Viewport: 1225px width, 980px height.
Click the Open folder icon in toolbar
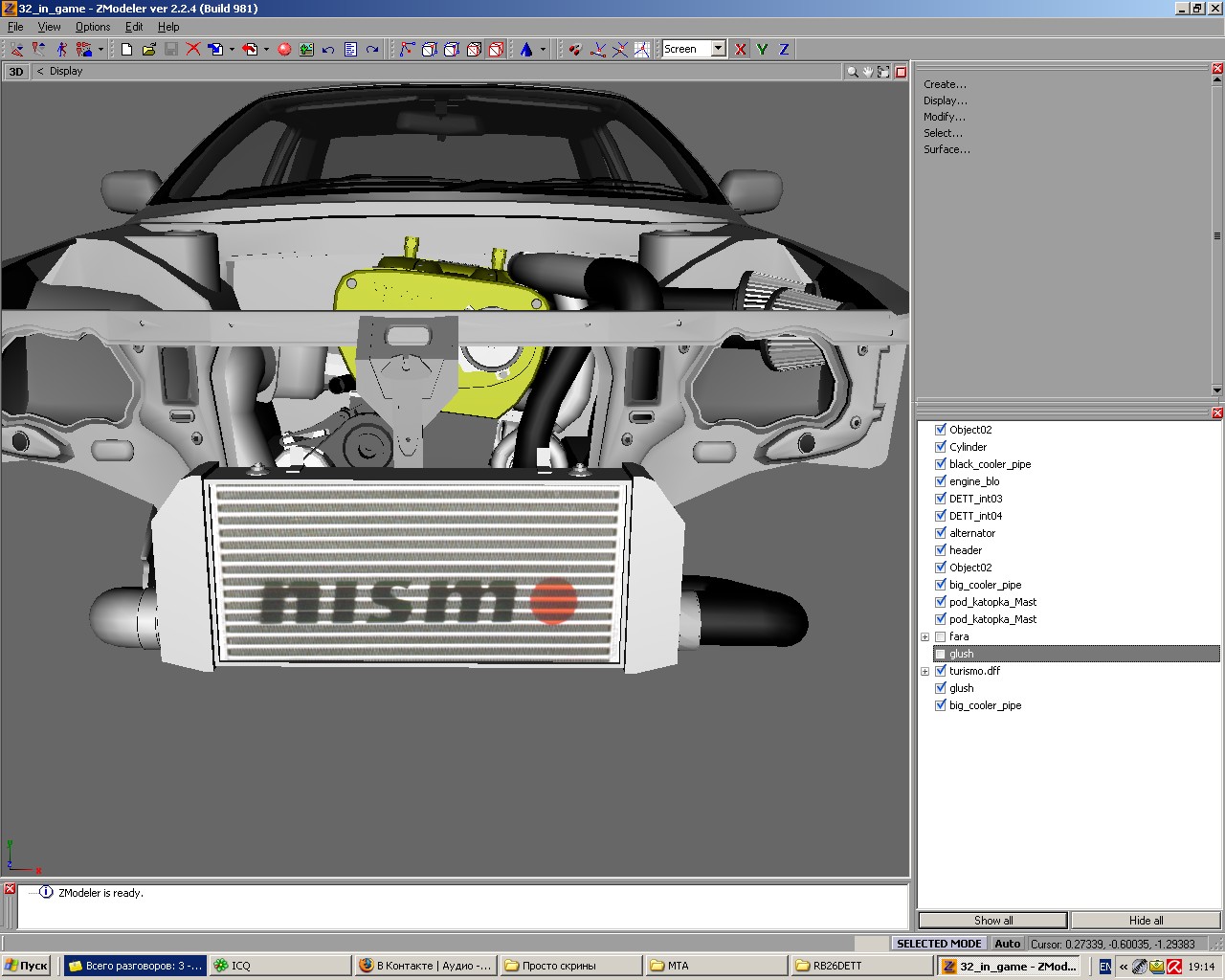pyautogui.click(x=148, y=49)
